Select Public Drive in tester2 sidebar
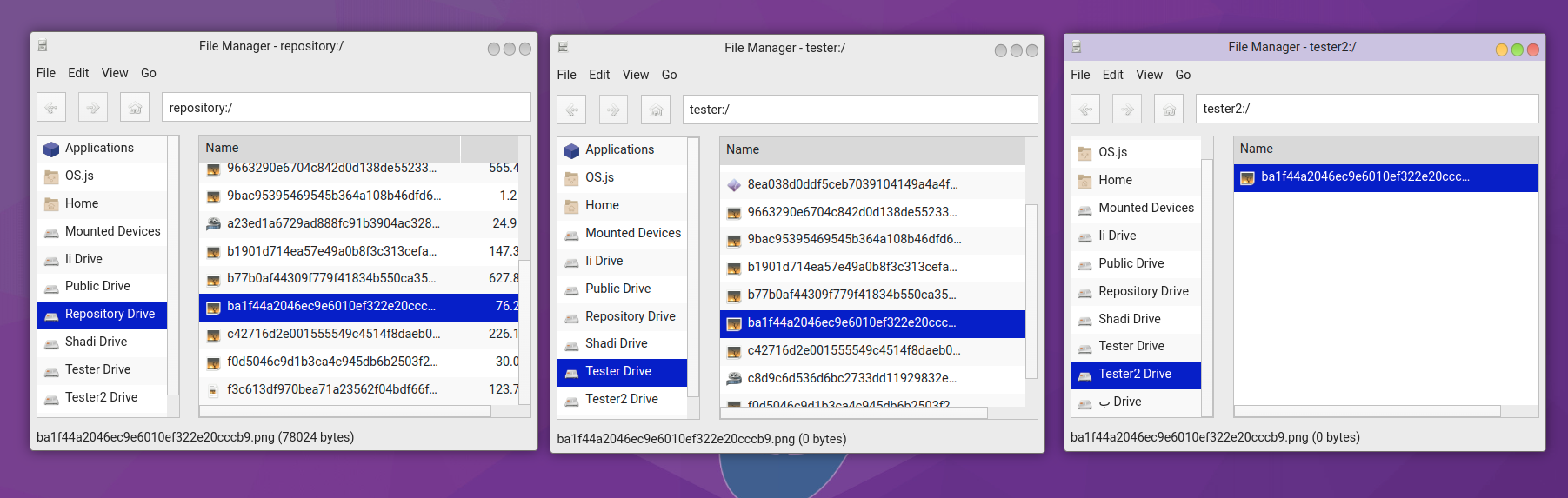Screen dimensions: 1568x498 [1136, 263]
